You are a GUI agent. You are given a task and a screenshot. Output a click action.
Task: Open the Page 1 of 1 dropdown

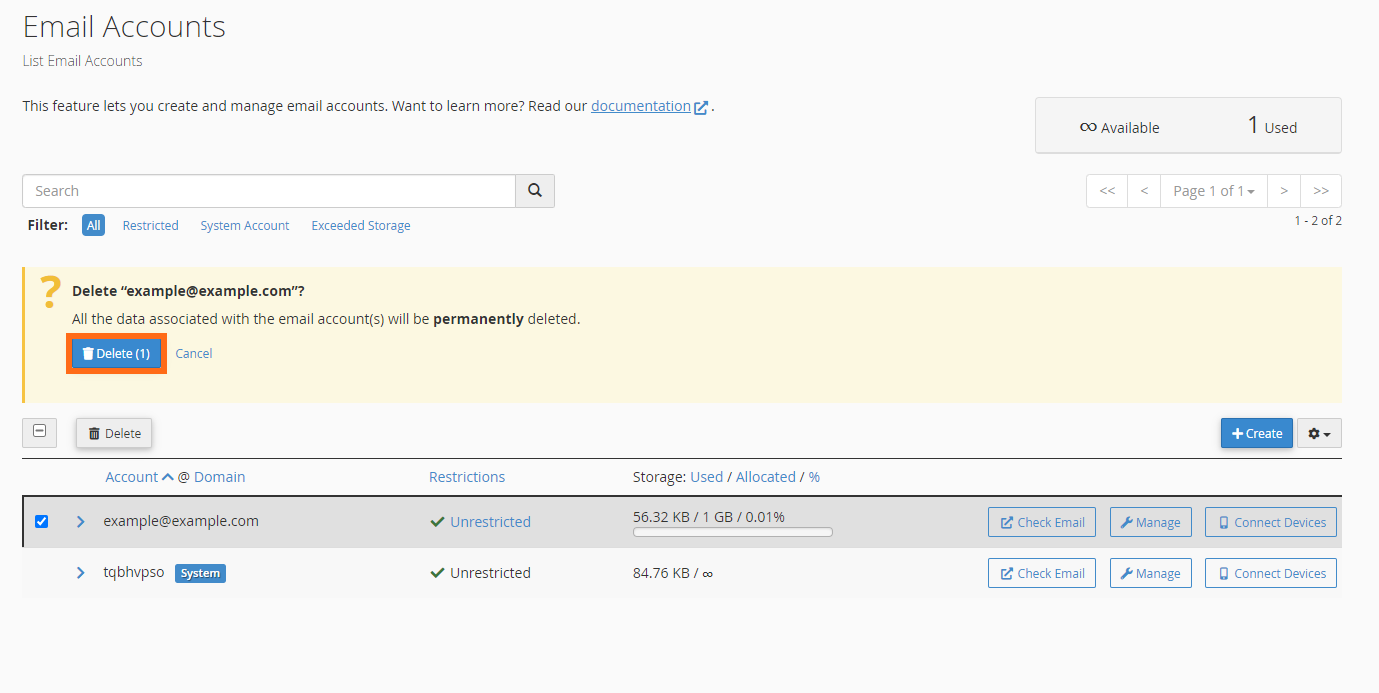point(1213,190)
